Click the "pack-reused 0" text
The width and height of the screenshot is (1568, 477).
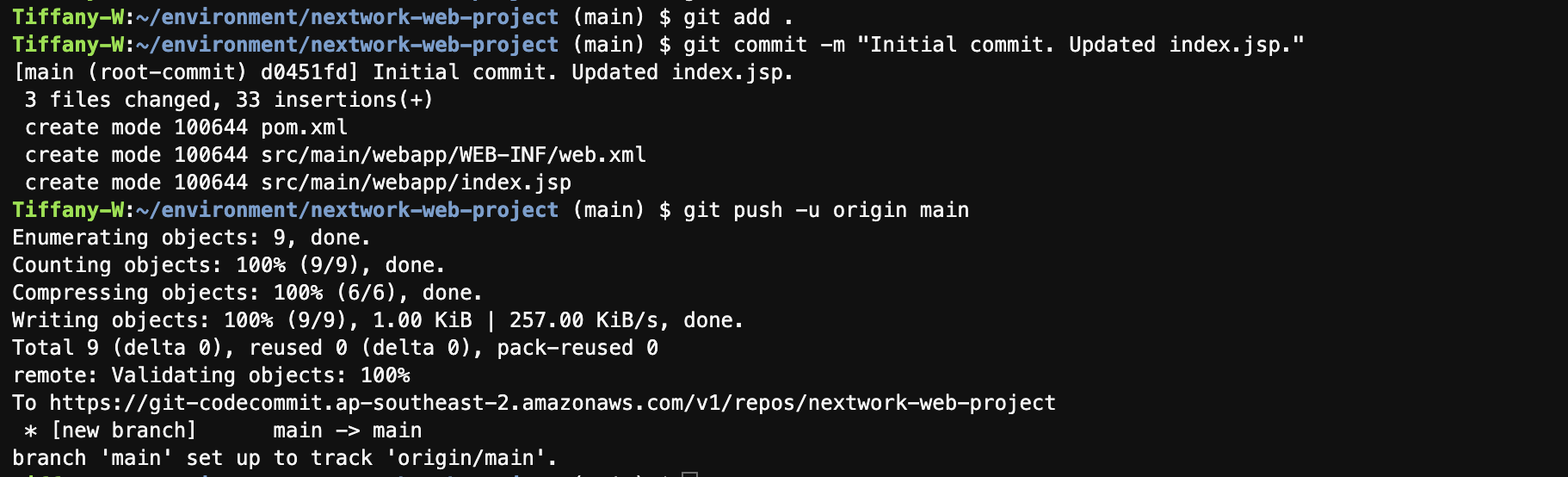577,348
